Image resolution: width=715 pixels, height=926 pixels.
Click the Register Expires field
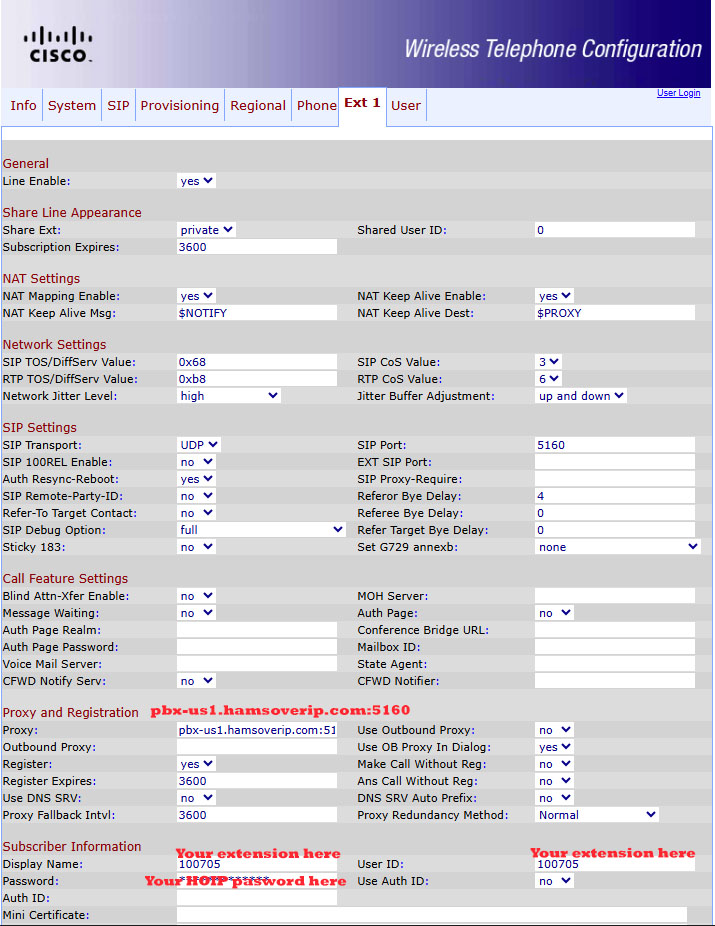coord(257,781)
